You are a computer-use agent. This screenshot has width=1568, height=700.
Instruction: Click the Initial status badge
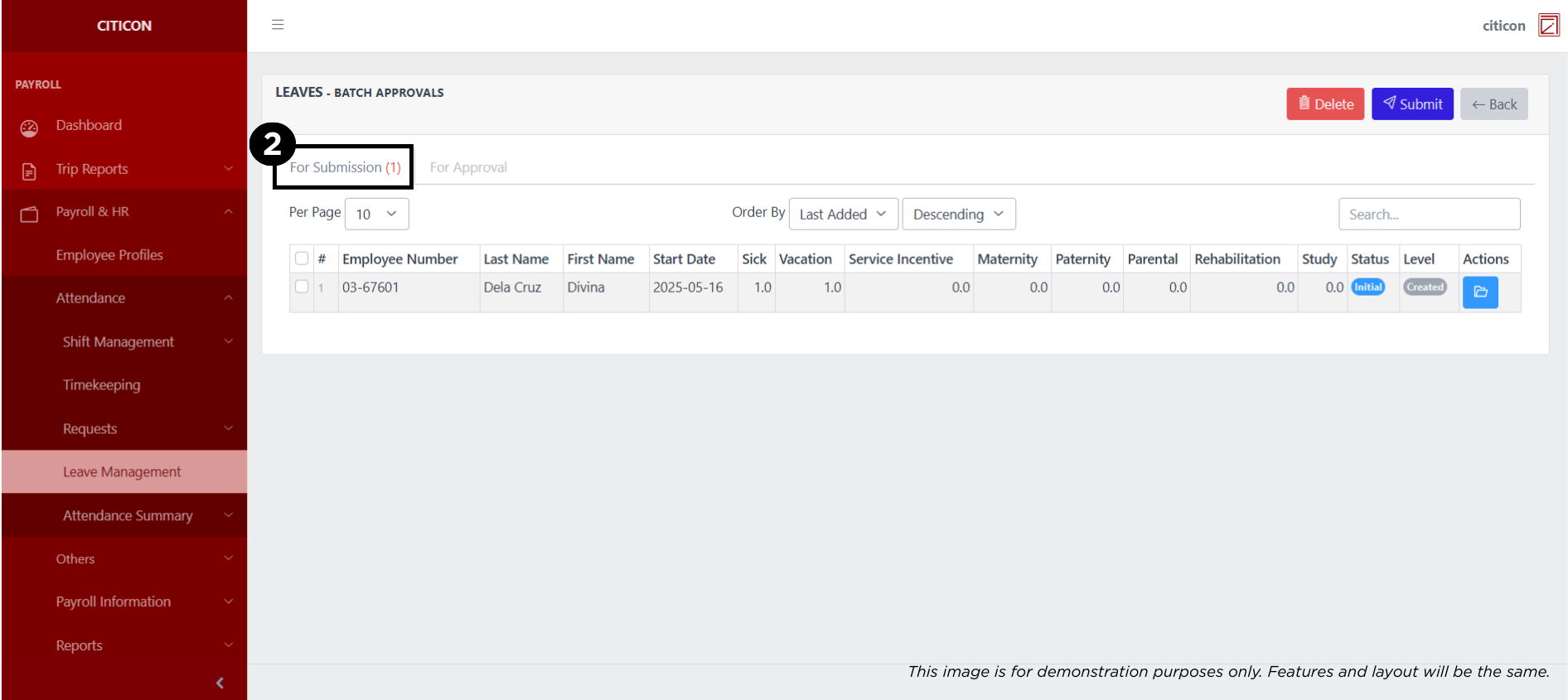pyautogui.click(x=1367, y=287)
